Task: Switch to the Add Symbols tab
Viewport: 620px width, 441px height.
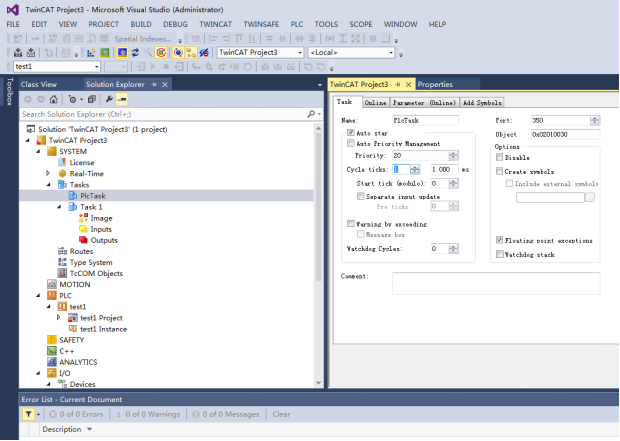Action: coord(482,103)
